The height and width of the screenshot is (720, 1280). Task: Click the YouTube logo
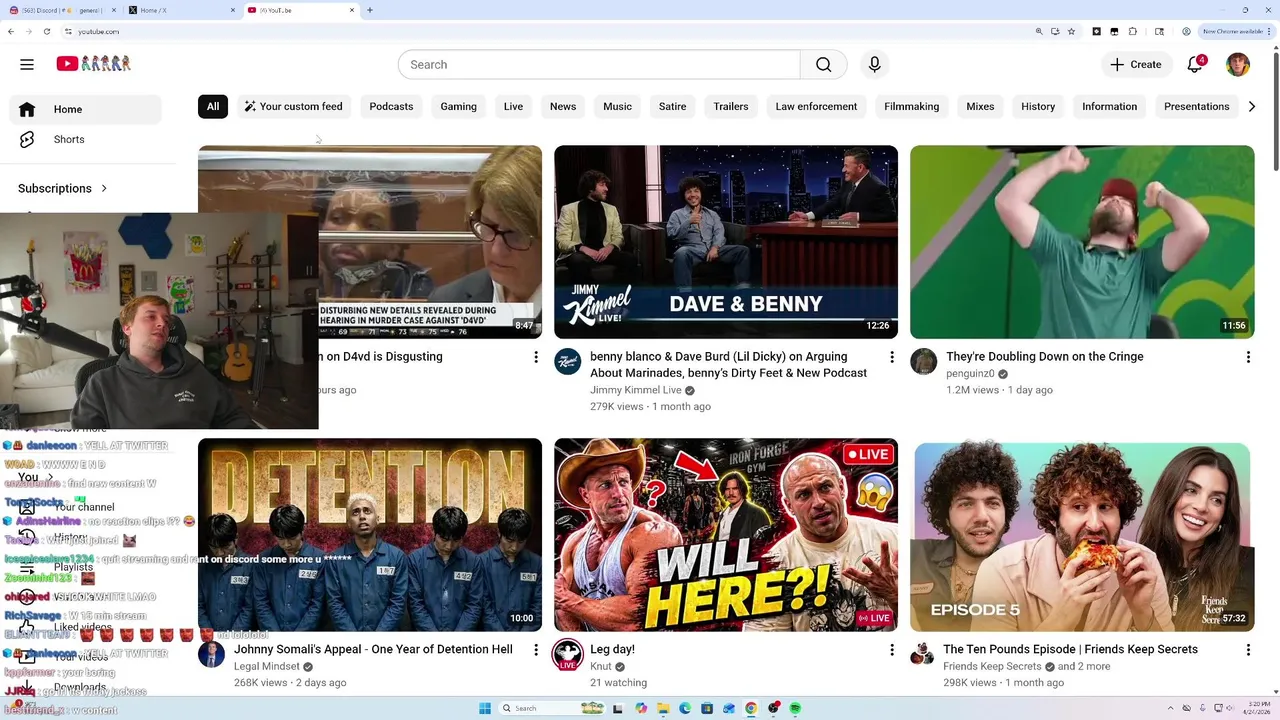[x=94, y=64]
